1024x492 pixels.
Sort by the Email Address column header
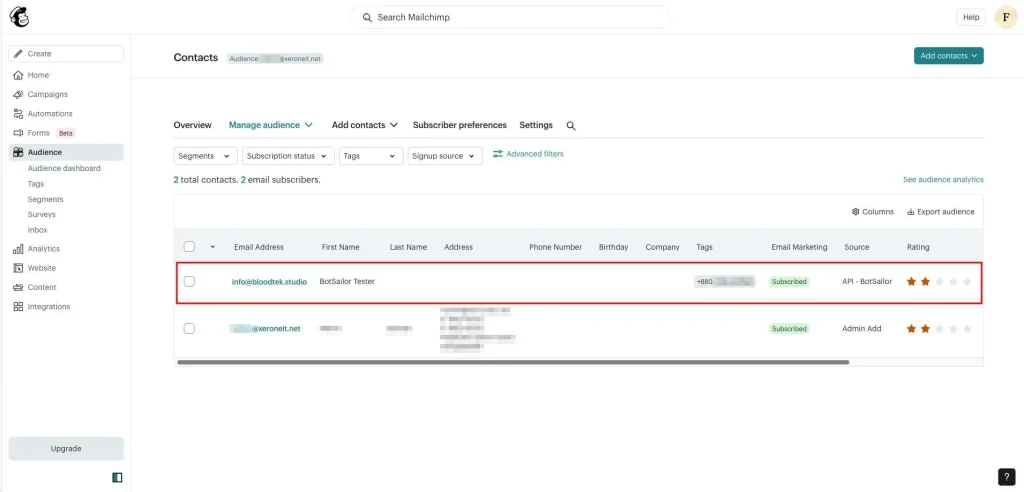tap(259, 247)
